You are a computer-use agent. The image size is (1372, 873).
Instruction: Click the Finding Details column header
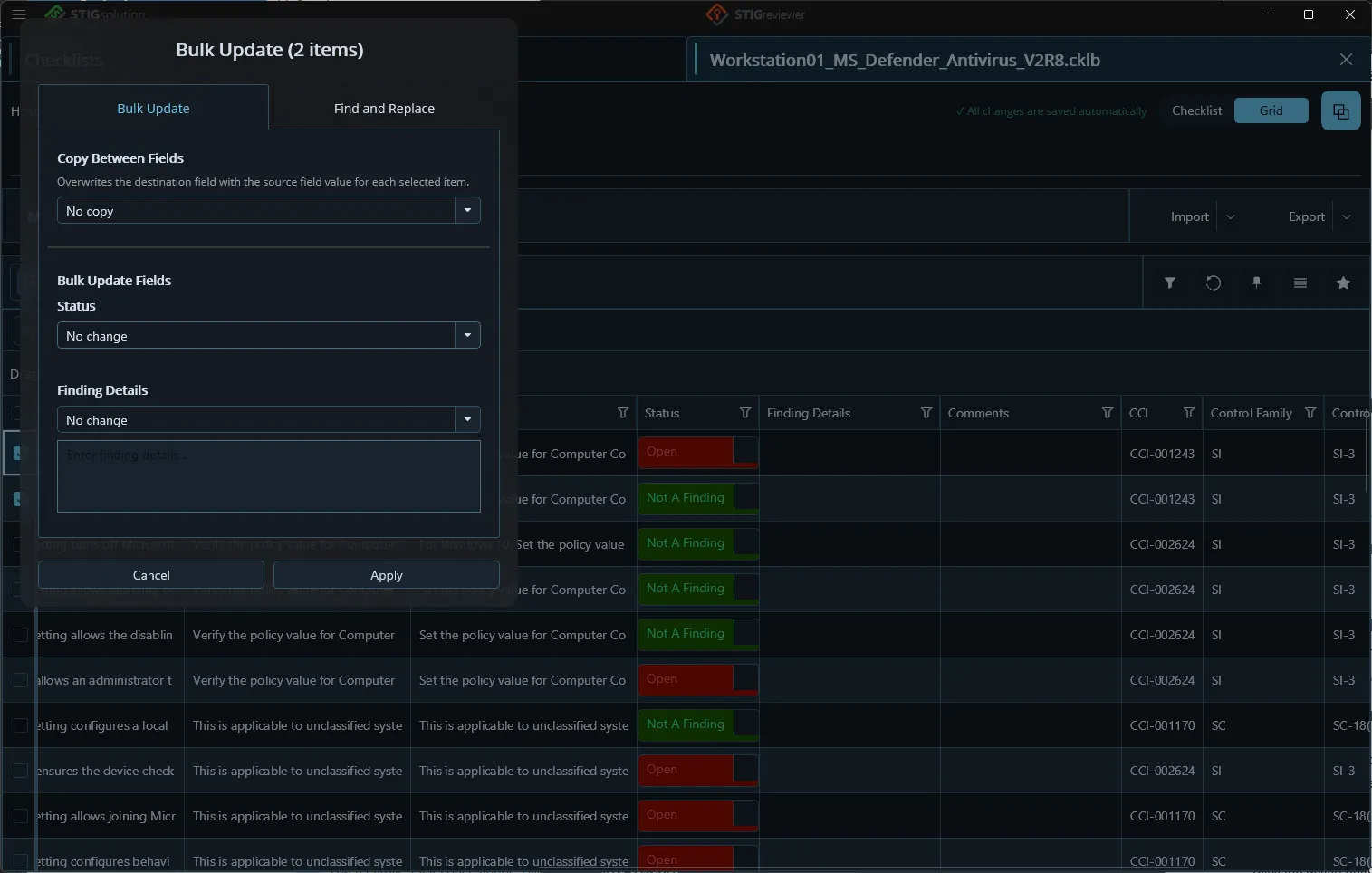pos(809,413)
